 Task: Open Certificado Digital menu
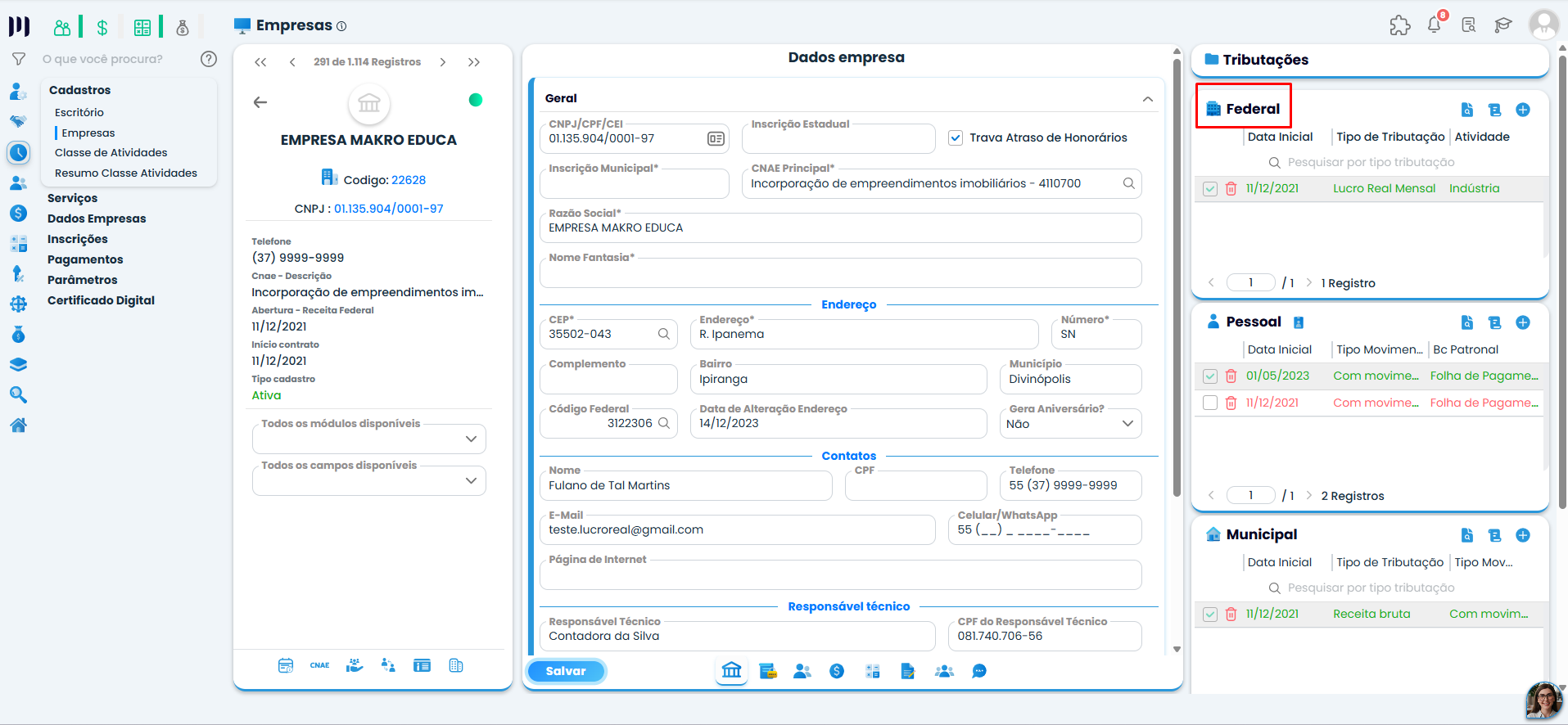click(102, 300)
